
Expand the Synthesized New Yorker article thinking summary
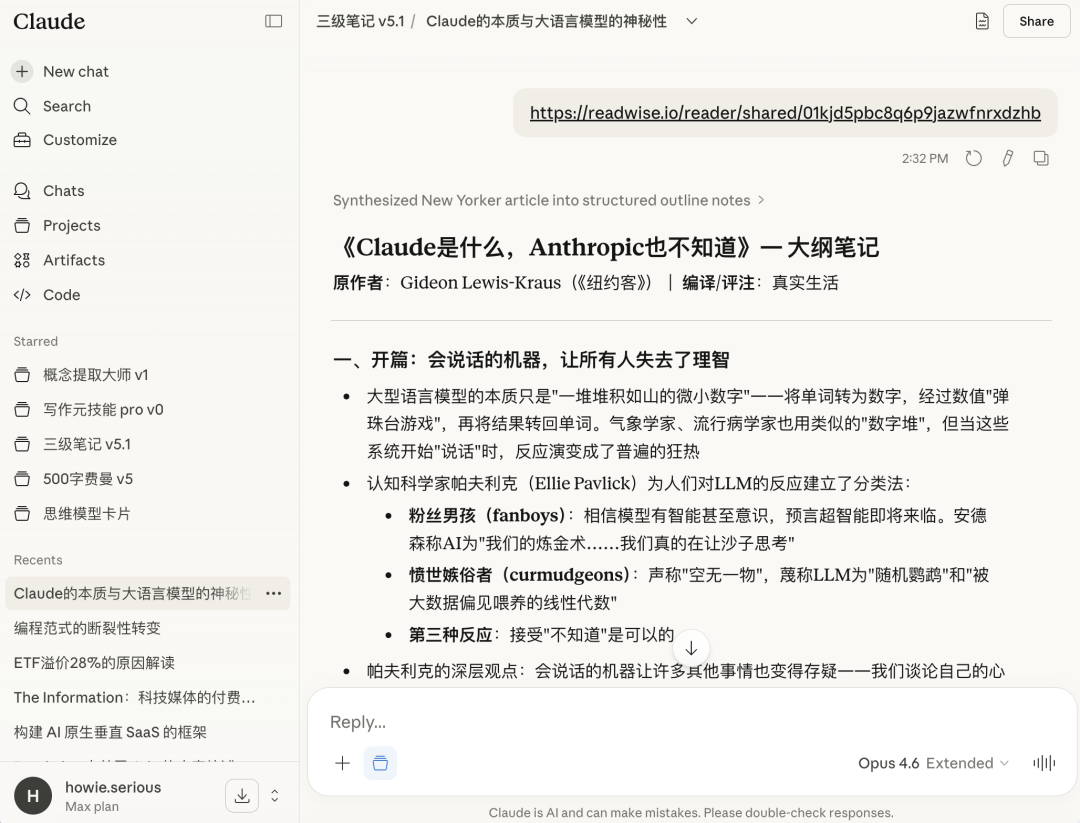click(x=549, y=200)
